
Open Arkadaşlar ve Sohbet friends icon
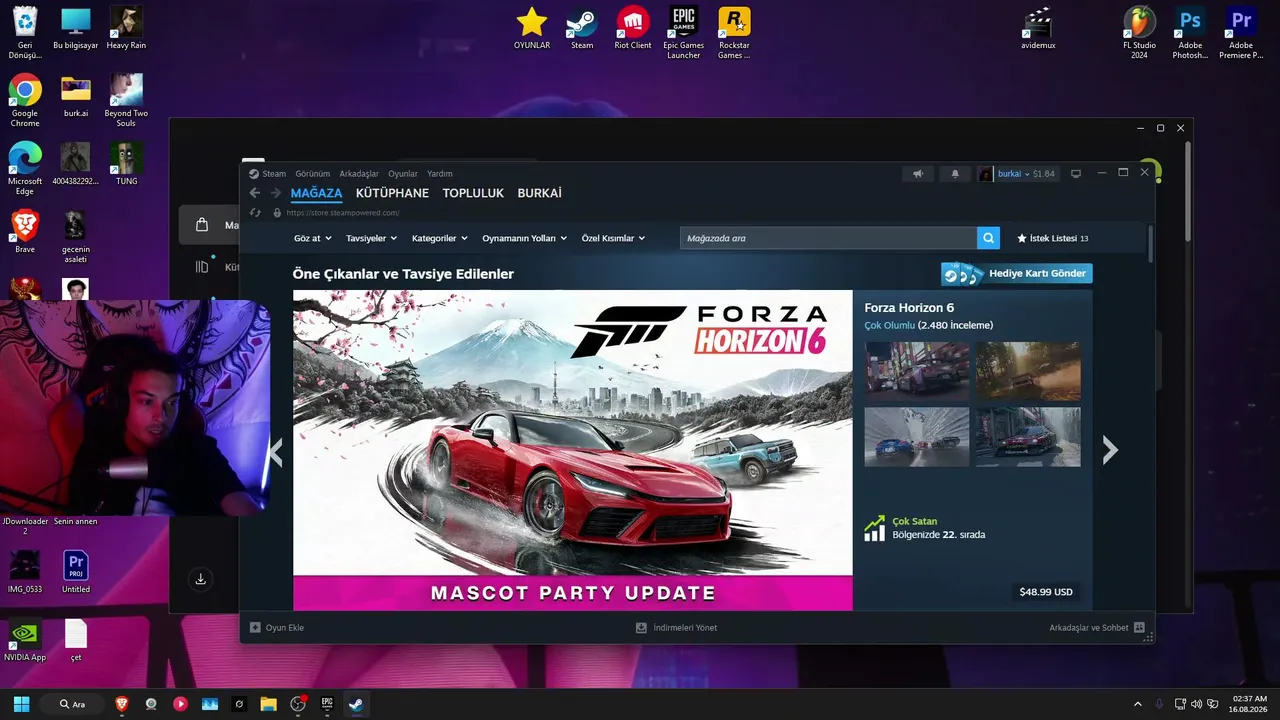click(x=1139, y=628)
